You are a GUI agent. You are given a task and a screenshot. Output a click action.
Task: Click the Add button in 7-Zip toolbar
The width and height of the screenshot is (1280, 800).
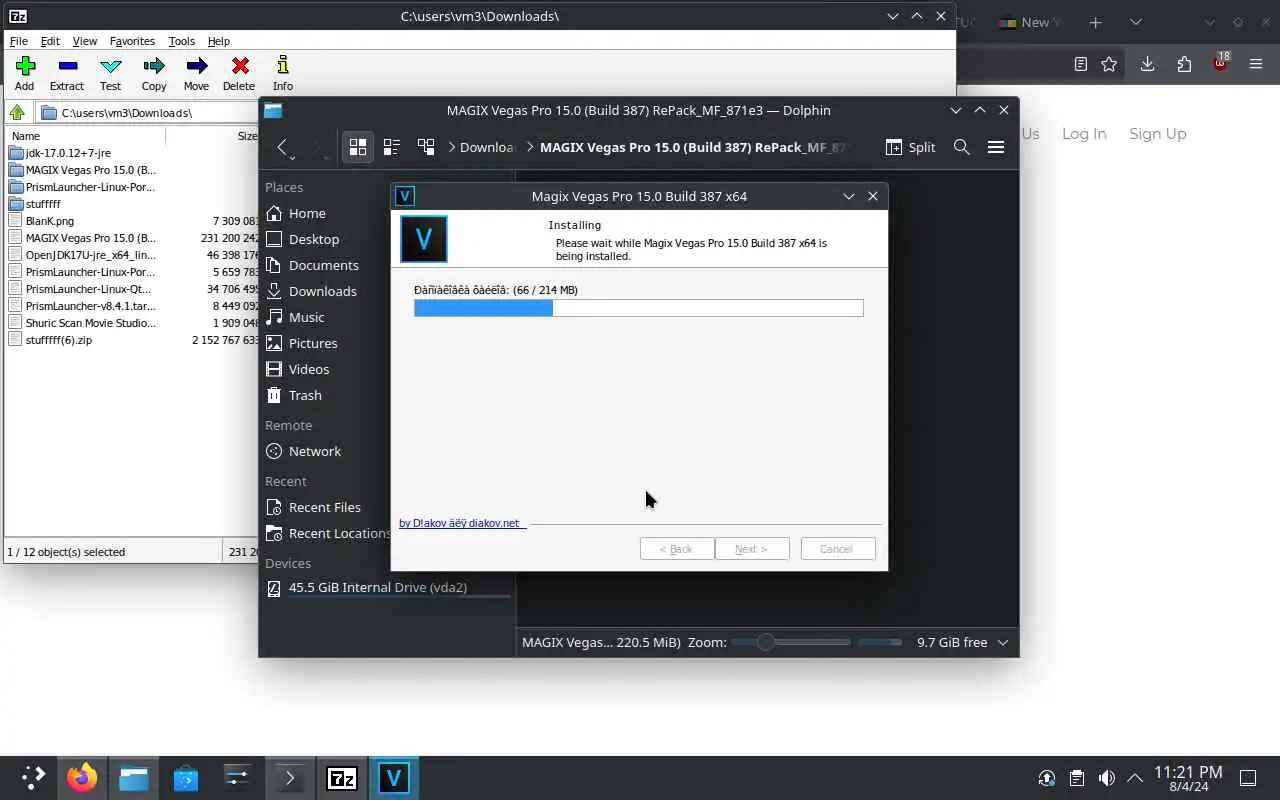click(x=25, y=74)
